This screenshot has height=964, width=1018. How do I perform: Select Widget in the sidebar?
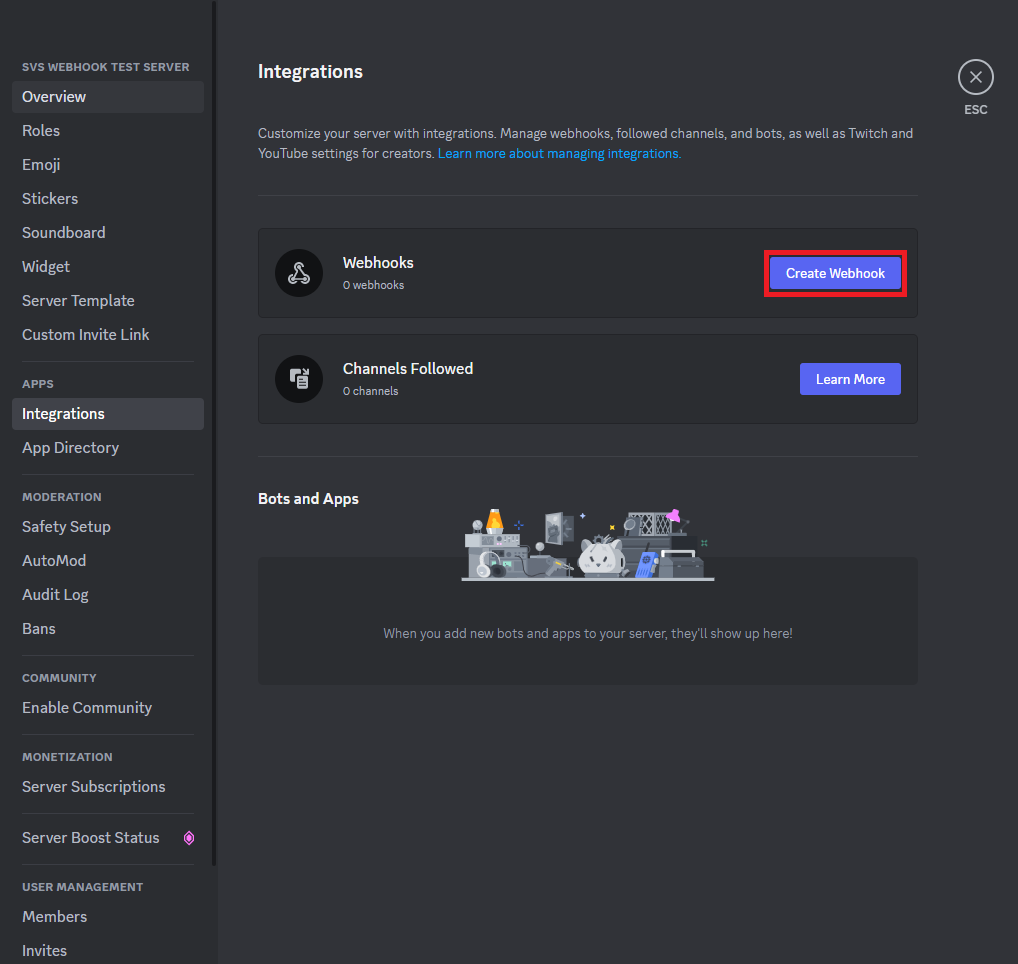click(108, 267)
